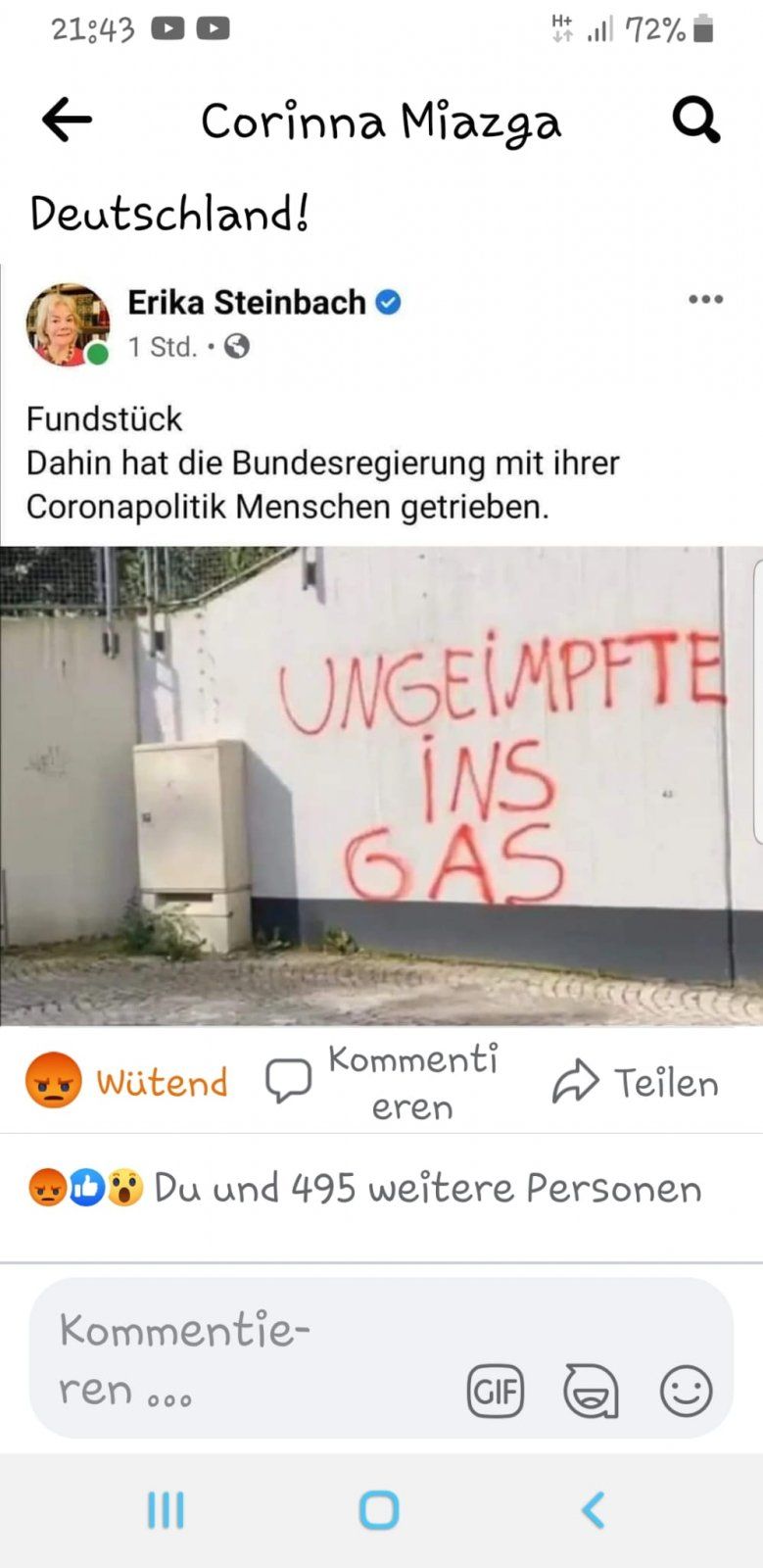
Task: Open Erika Steinbach's profile picture
Action: point(68,324)
